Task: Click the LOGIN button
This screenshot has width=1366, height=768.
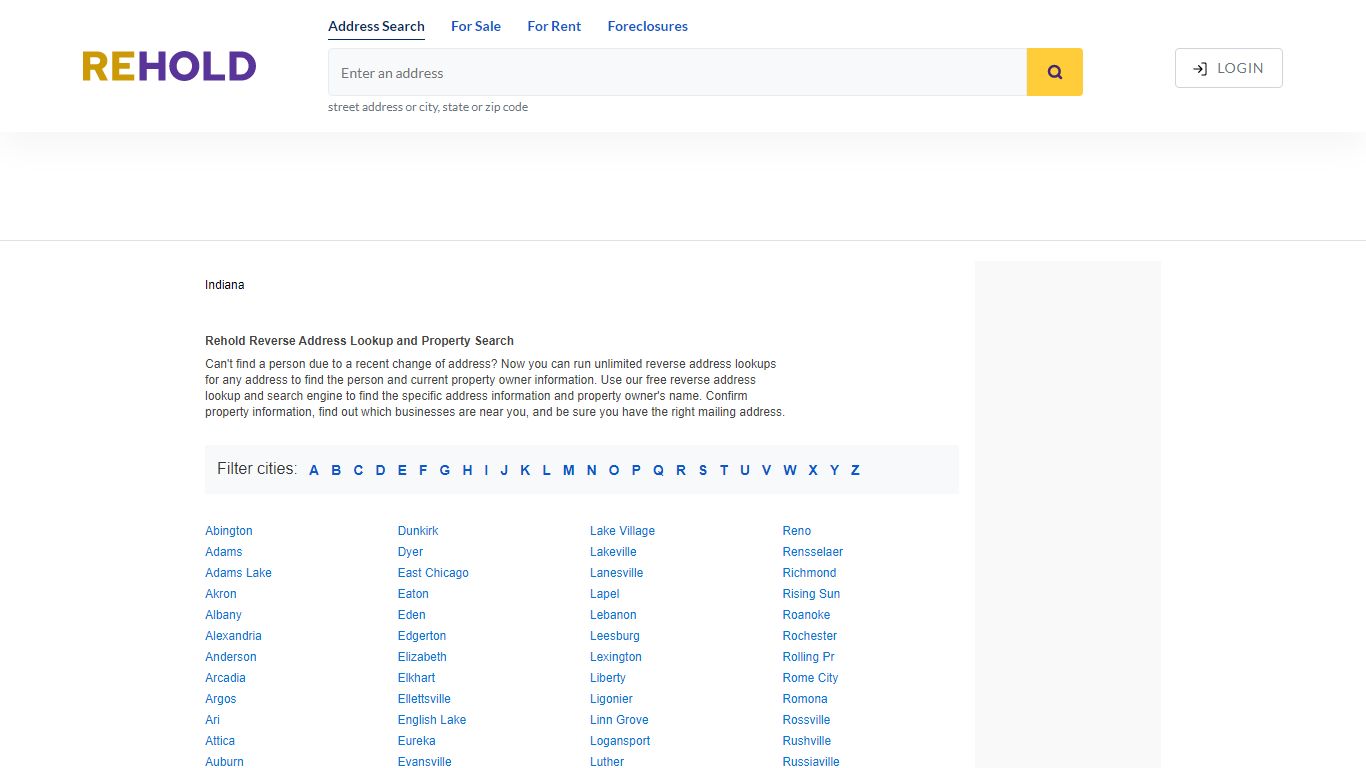Action: 1228,68
